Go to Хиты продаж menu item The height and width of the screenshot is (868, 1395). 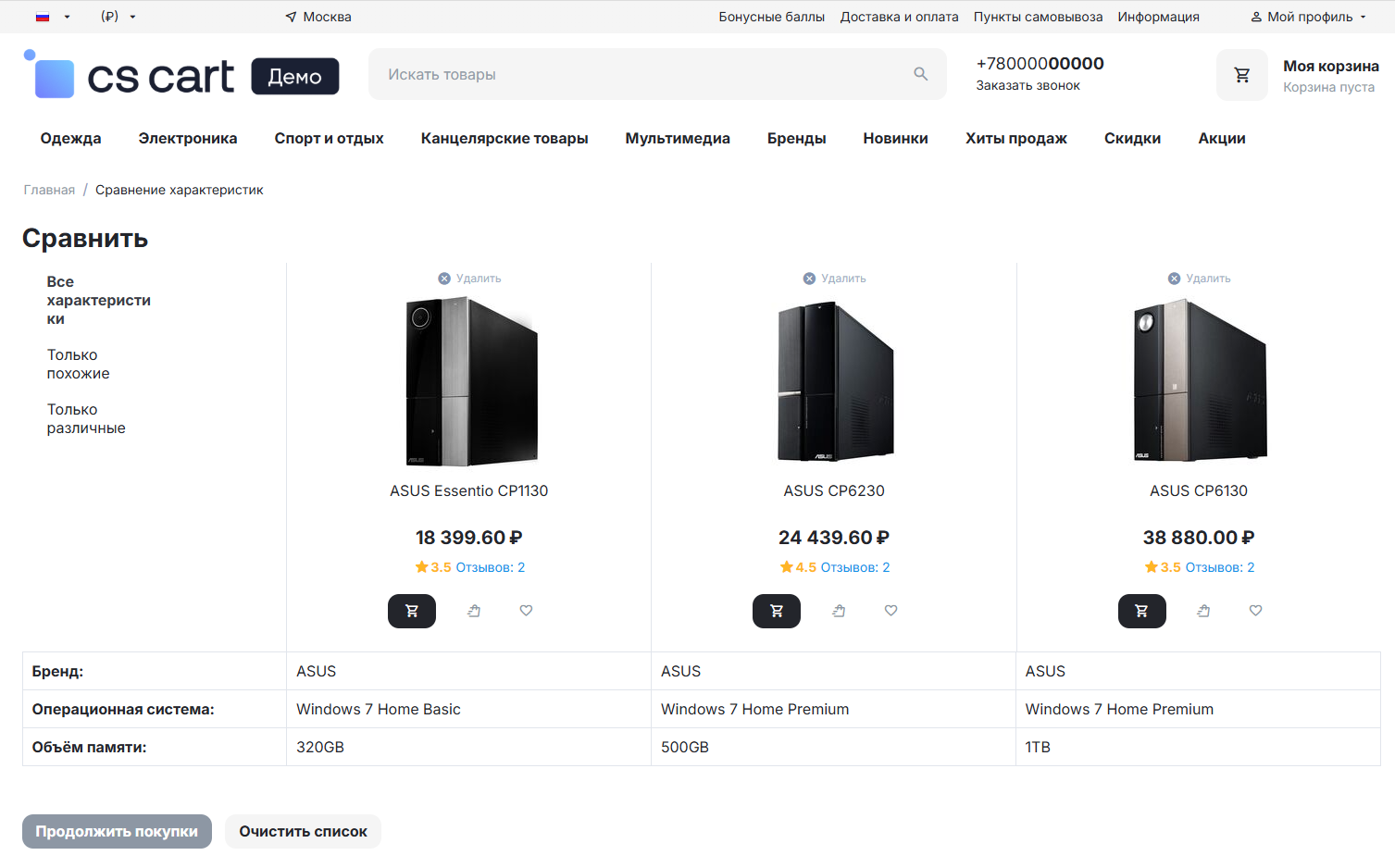[1015, 138]
